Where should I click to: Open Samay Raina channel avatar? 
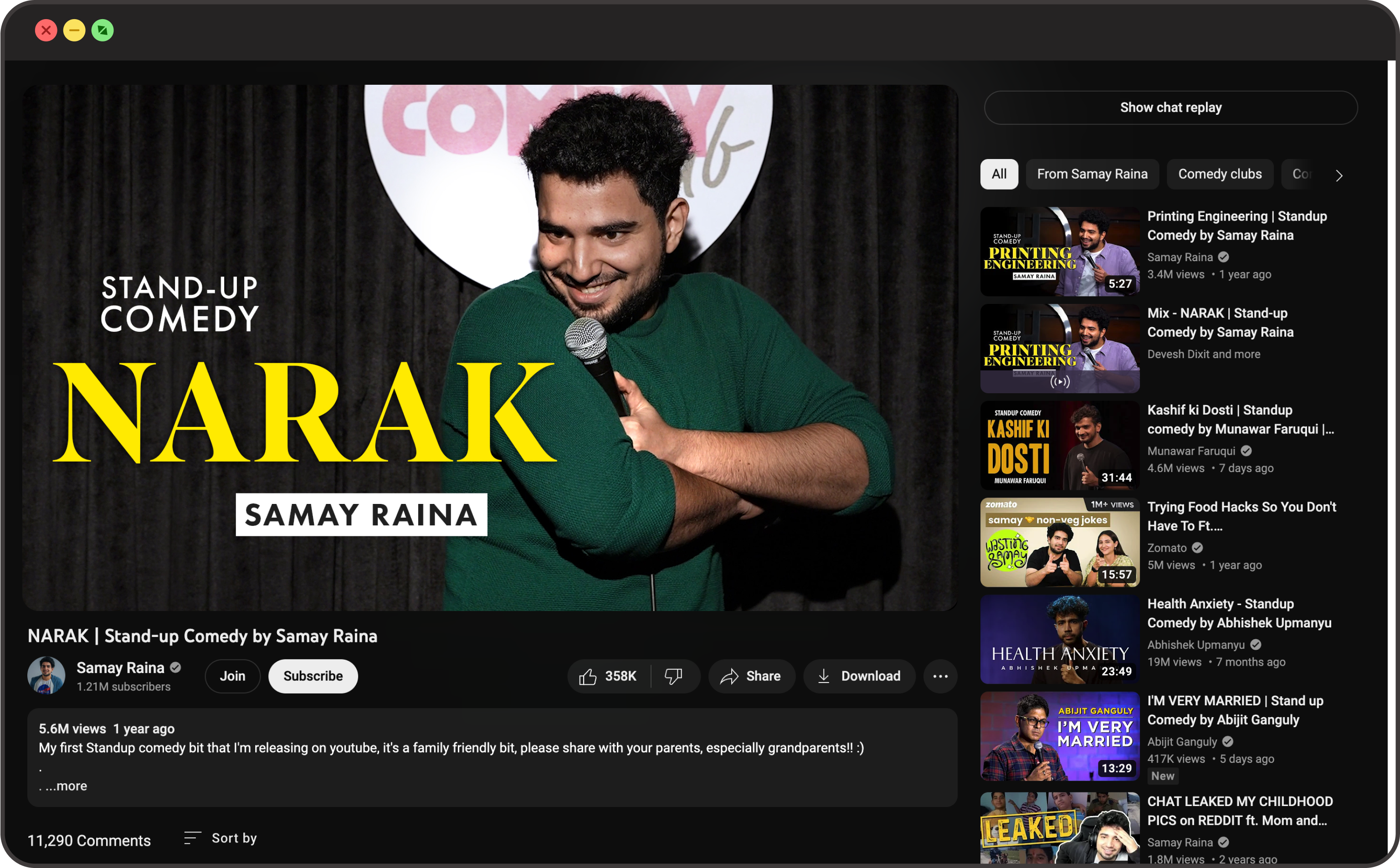(46, 676)
